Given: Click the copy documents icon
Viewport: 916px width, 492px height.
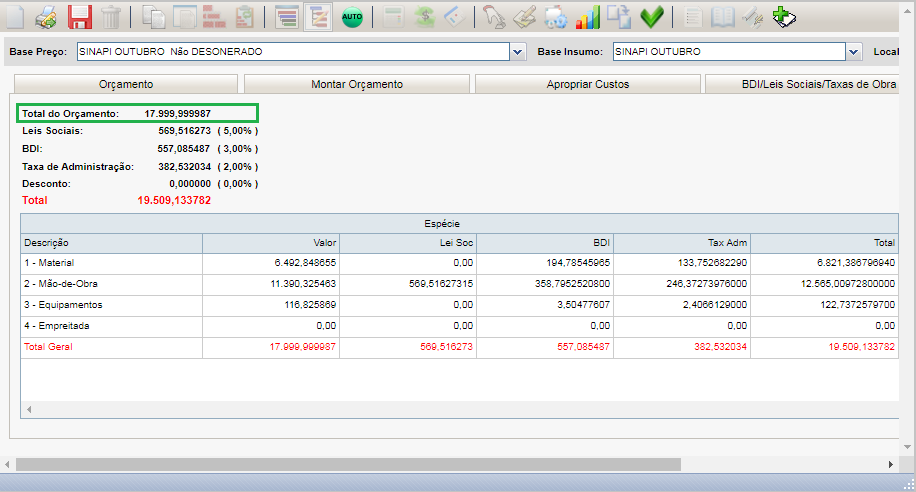Looking at the screenshot, I should click(154, 17).
